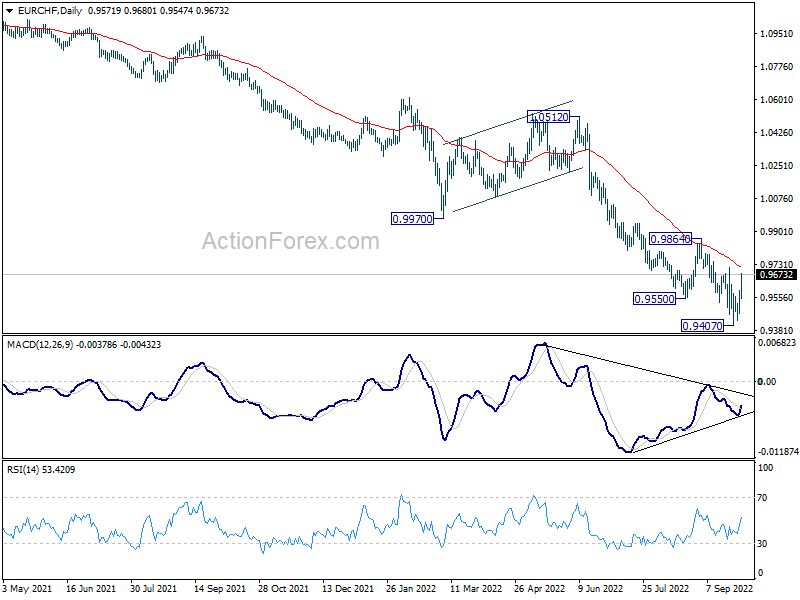Click the triangle next to EURCHF,Daily
Screen dimensions: 800x600
9,11
